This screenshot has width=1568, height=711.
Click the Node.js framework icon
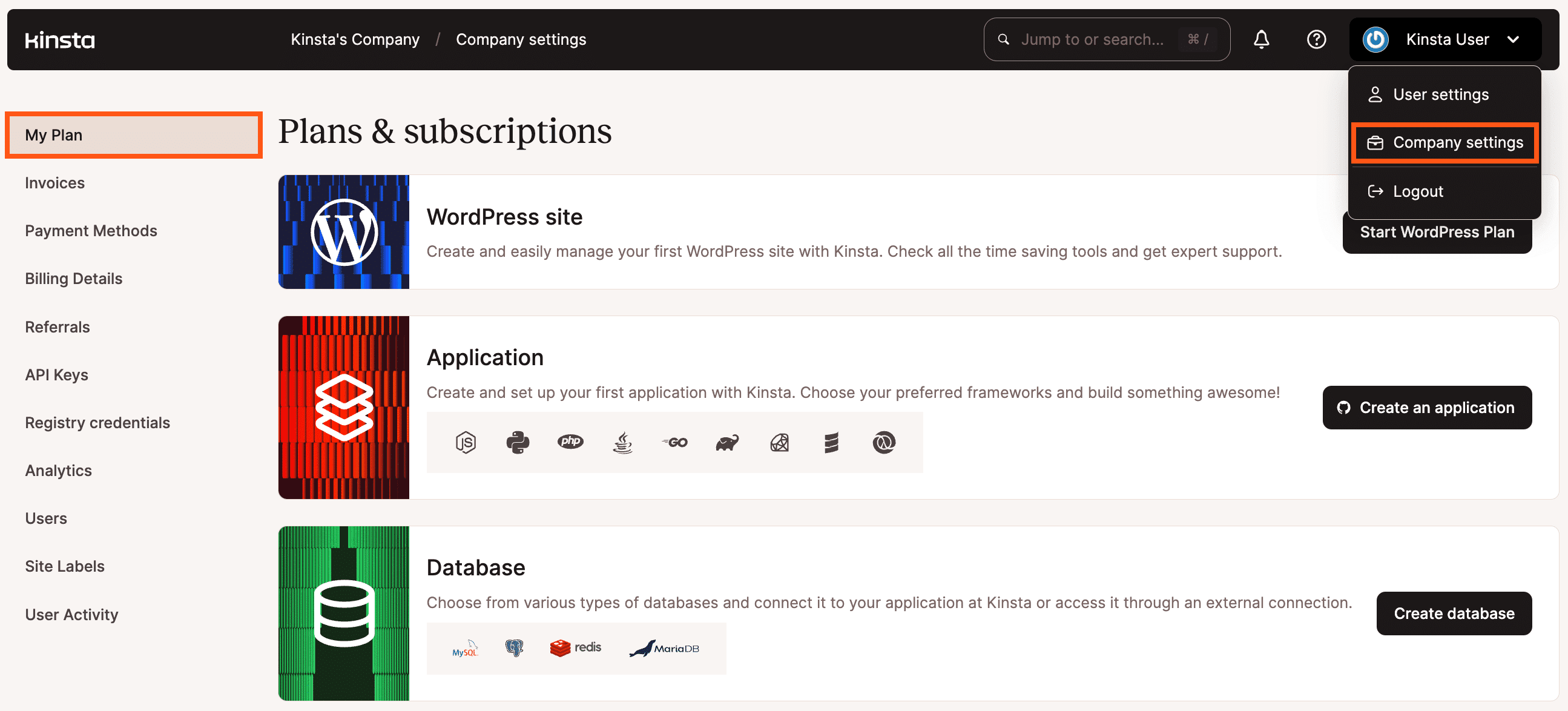click(466, 443)
